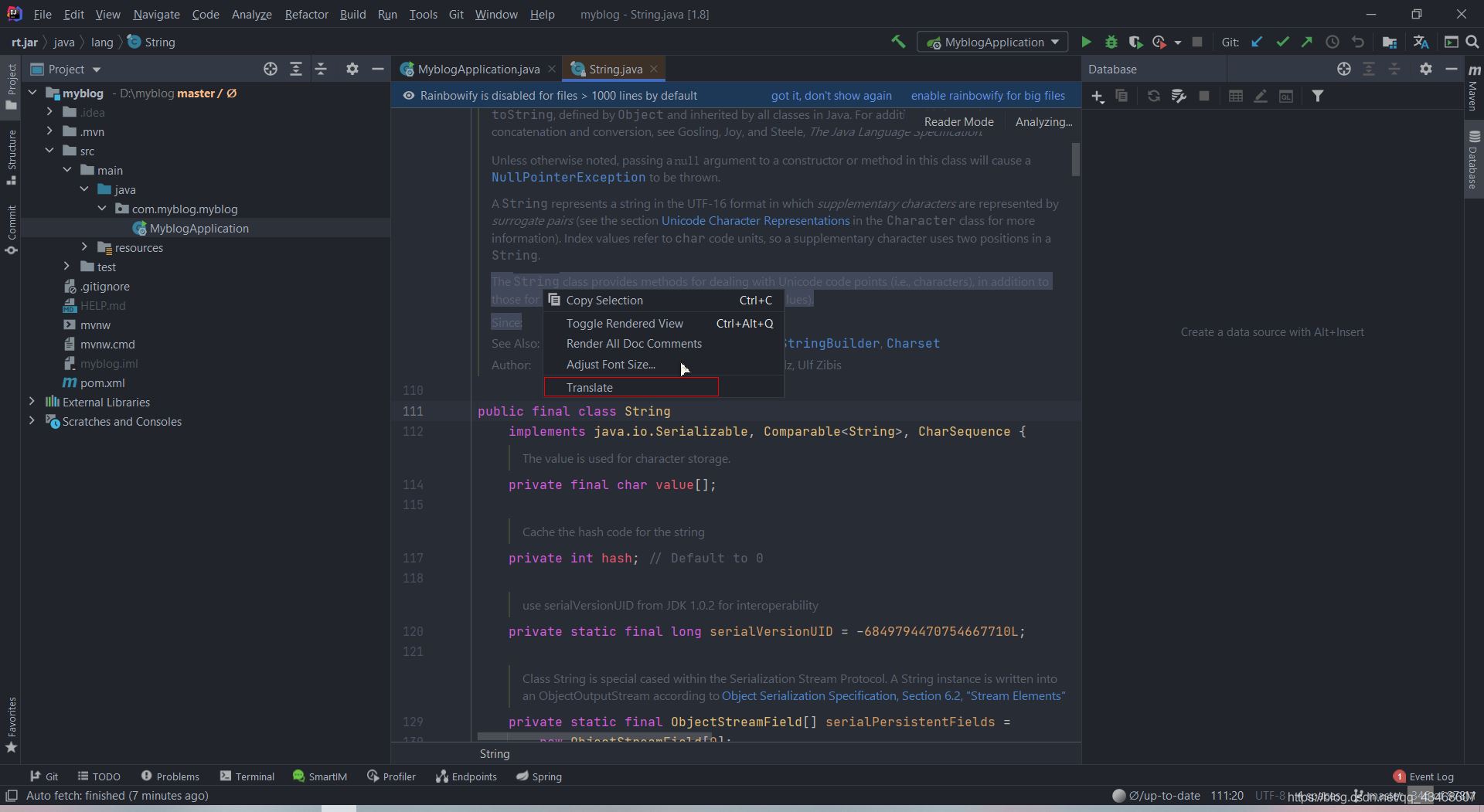Expand the resources folder

click(85, 247)
